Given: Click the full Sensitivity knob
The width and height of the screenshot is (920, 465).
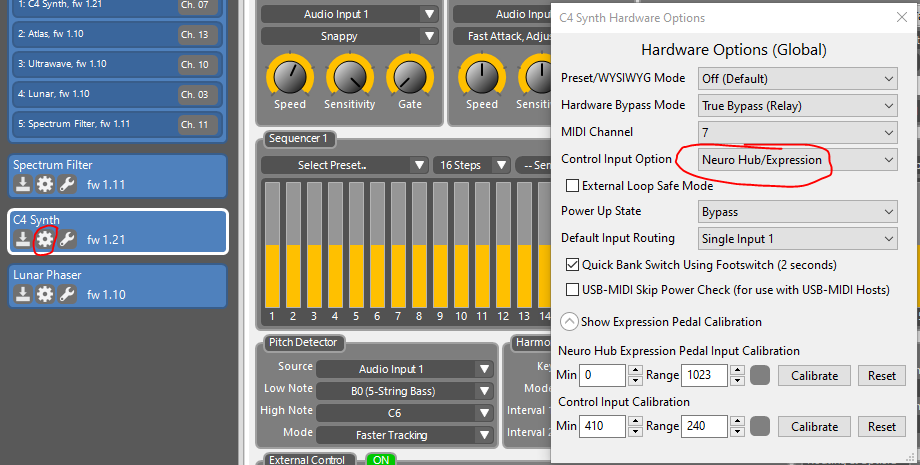Looking at the screenshot, I should (x=350, y=76).
